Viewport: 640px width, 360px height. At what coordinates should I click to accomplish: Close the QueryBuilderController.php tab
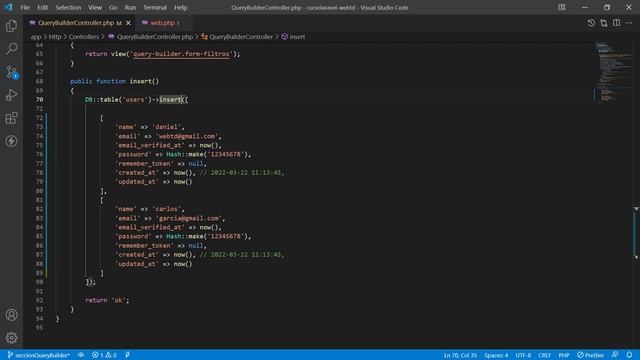(128, 23)
